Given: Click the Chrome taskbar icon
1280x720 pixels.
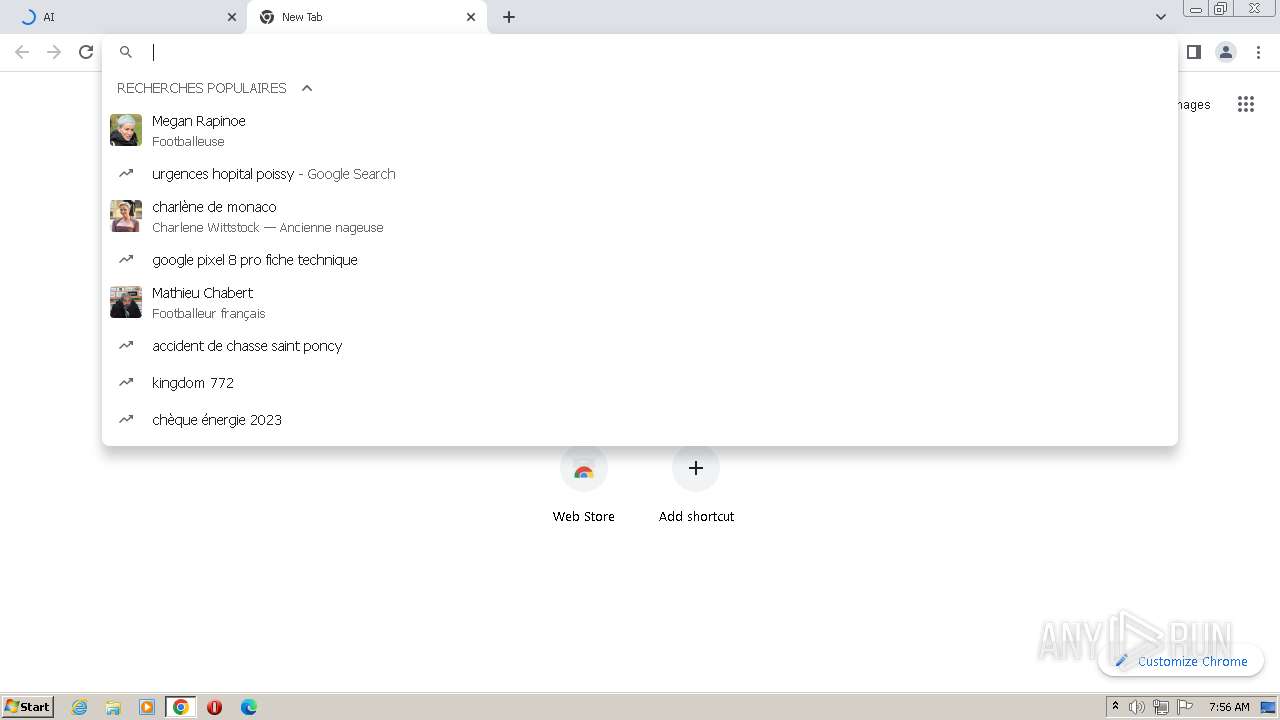Looking at the screenshot, I should click(x=181, y=707).
